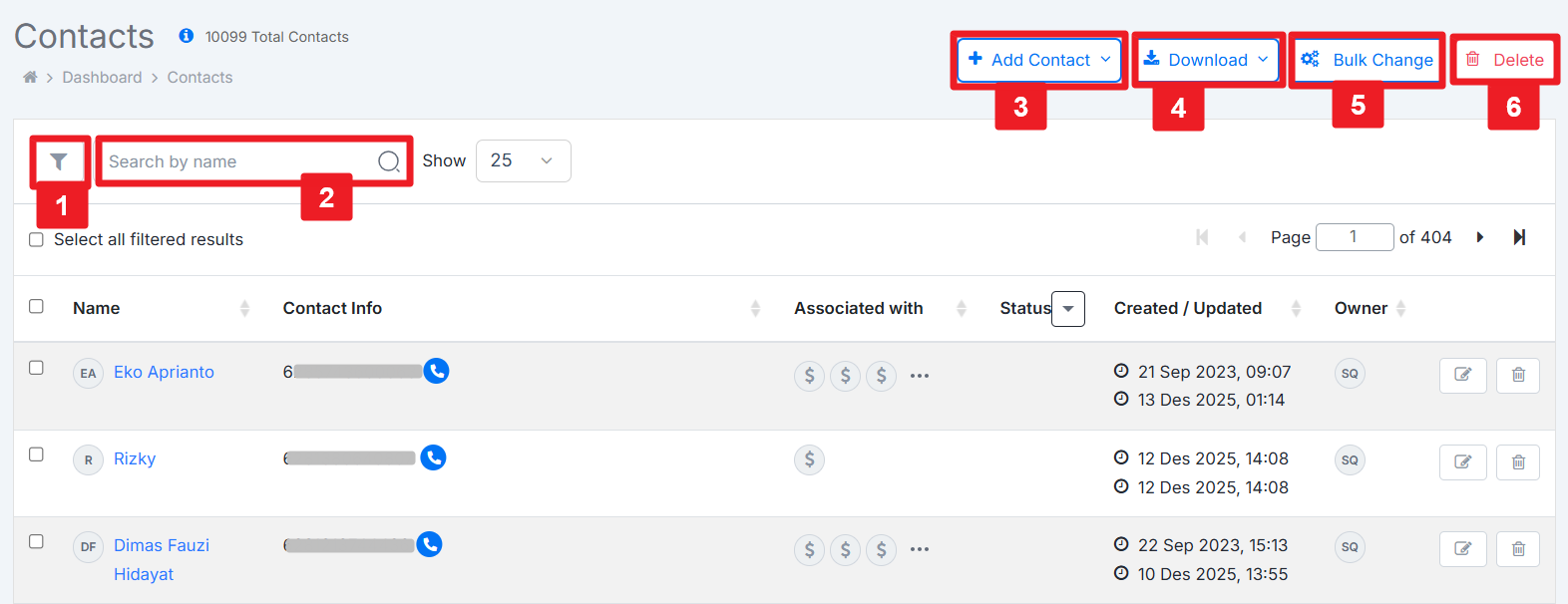Click the phone icon in Eko Aprianto's row
The height and width of the screenshot is (604, 1568).
(436, 371)
